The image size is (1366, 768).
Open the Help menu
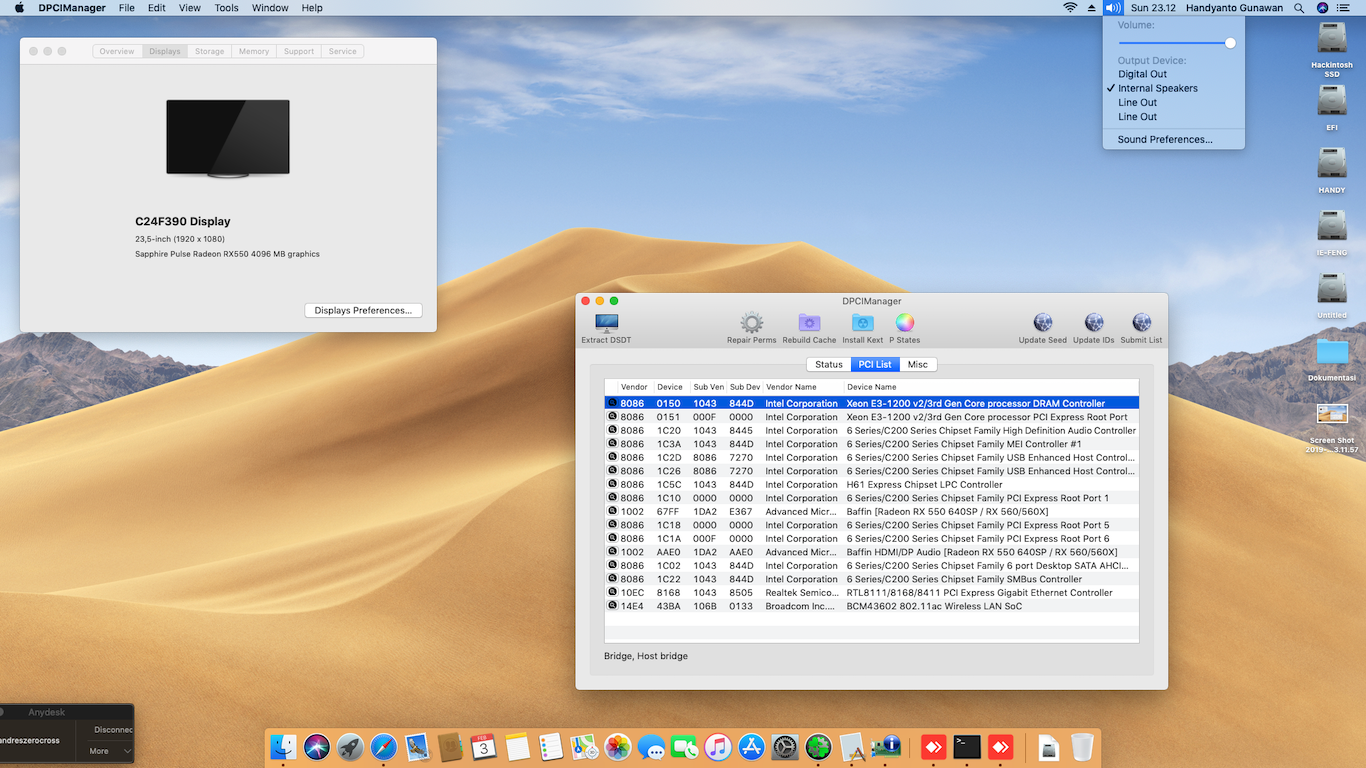click(x=312, y=8)
